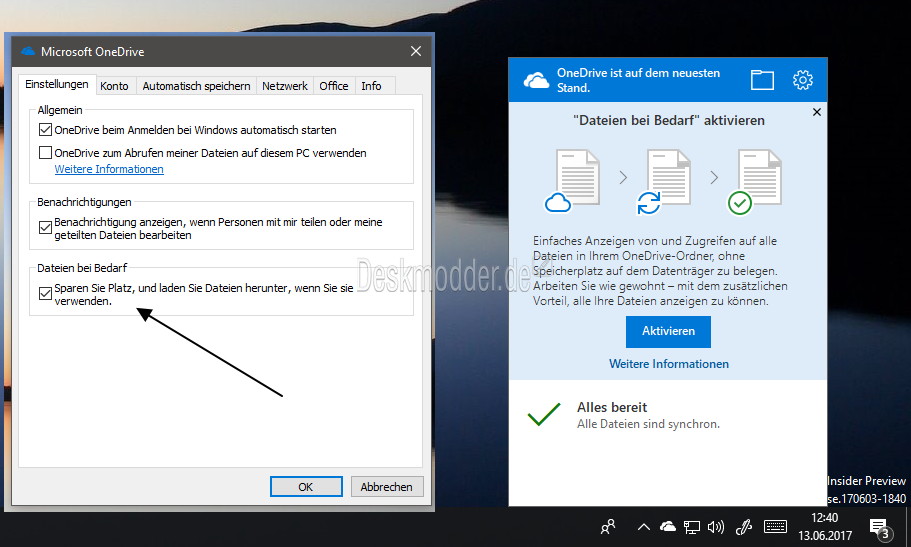Screen dimensions: 911x547
Task: Select the Einstellungen tab
Action: click(57, 84)
